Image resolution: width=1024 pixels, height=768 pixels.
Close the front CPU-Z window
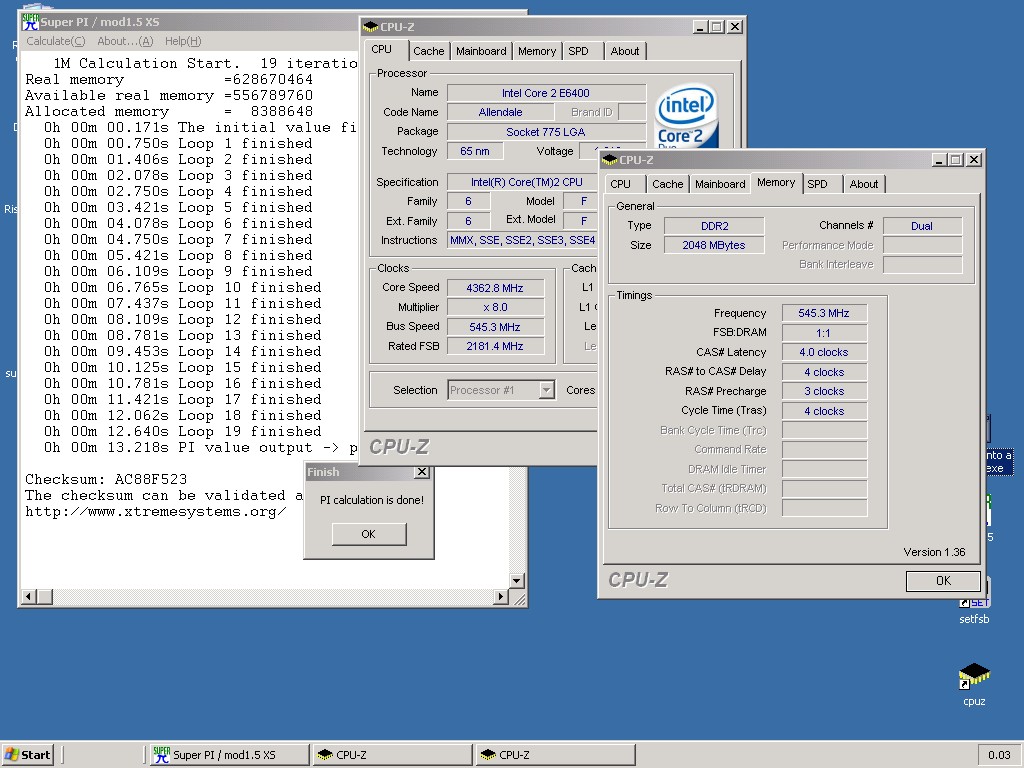974,159
